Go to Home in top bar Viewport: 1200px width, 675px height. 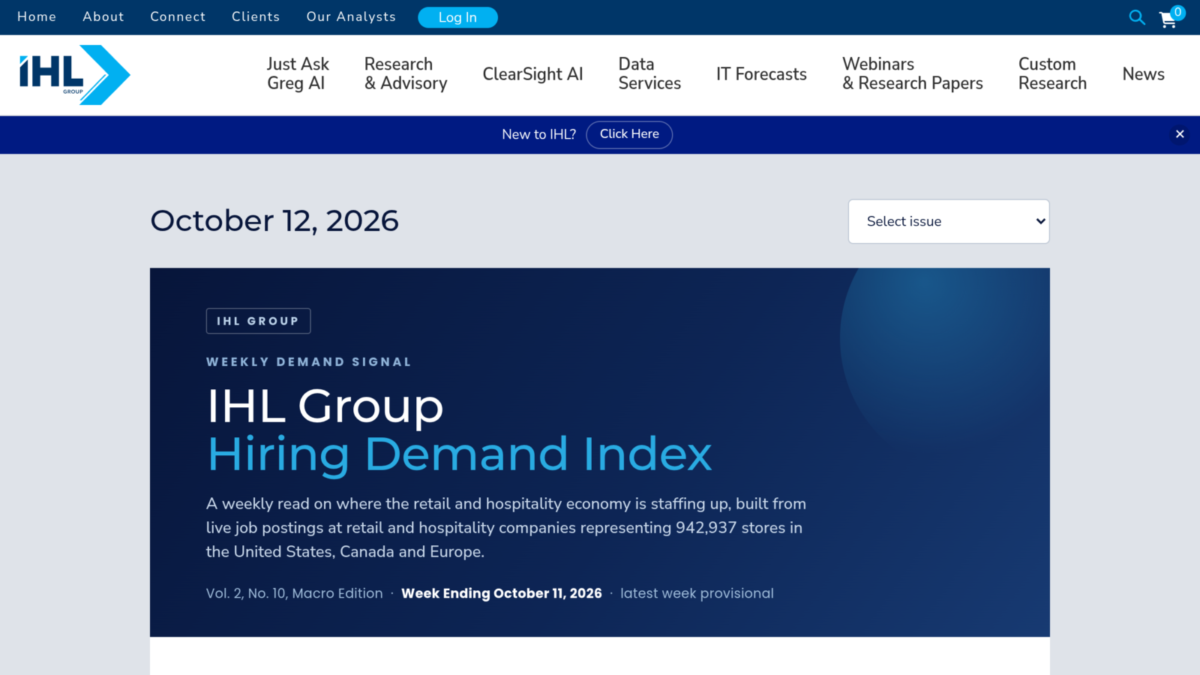click(x=37, y=17)
